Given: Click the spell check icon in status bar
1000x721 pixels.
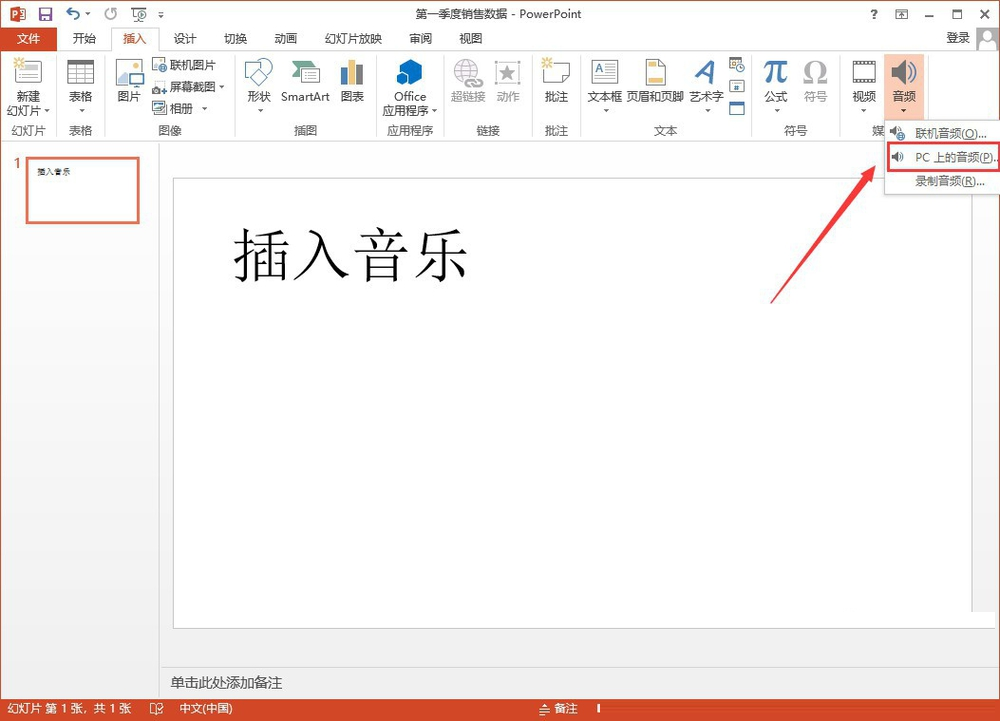Looking at the screenshot, I should pyautogui.click(x=156, y=708).
